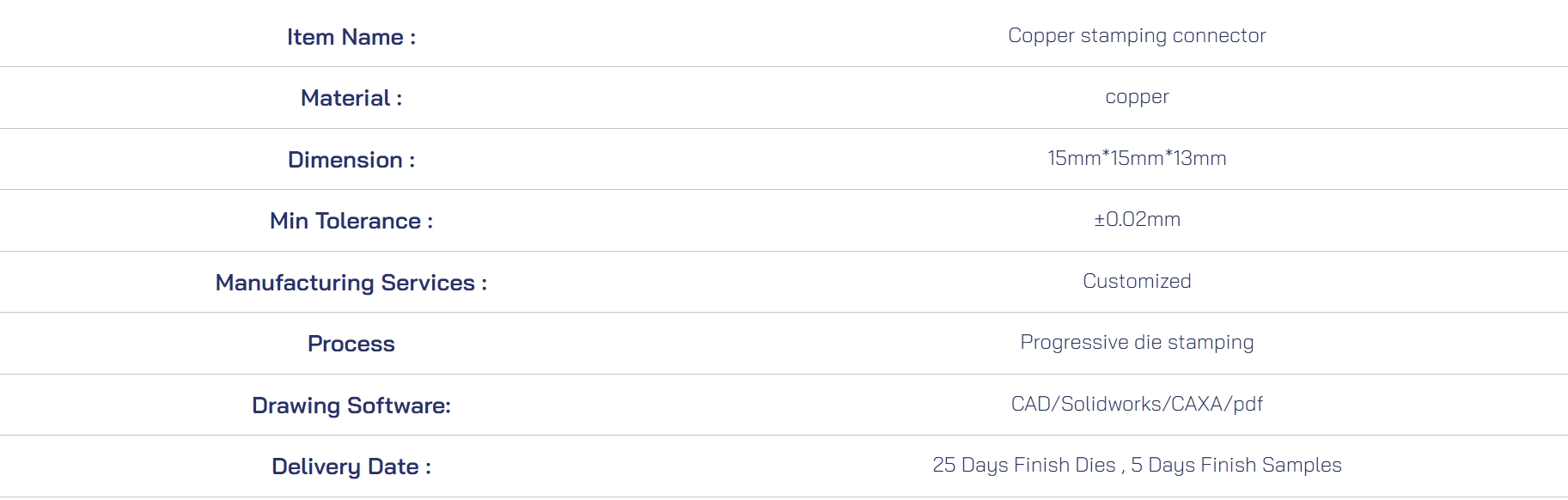Select the Progressive die stamping text
The height and width of the screenshot is (500, 1568).
[x=1137, y=343]
